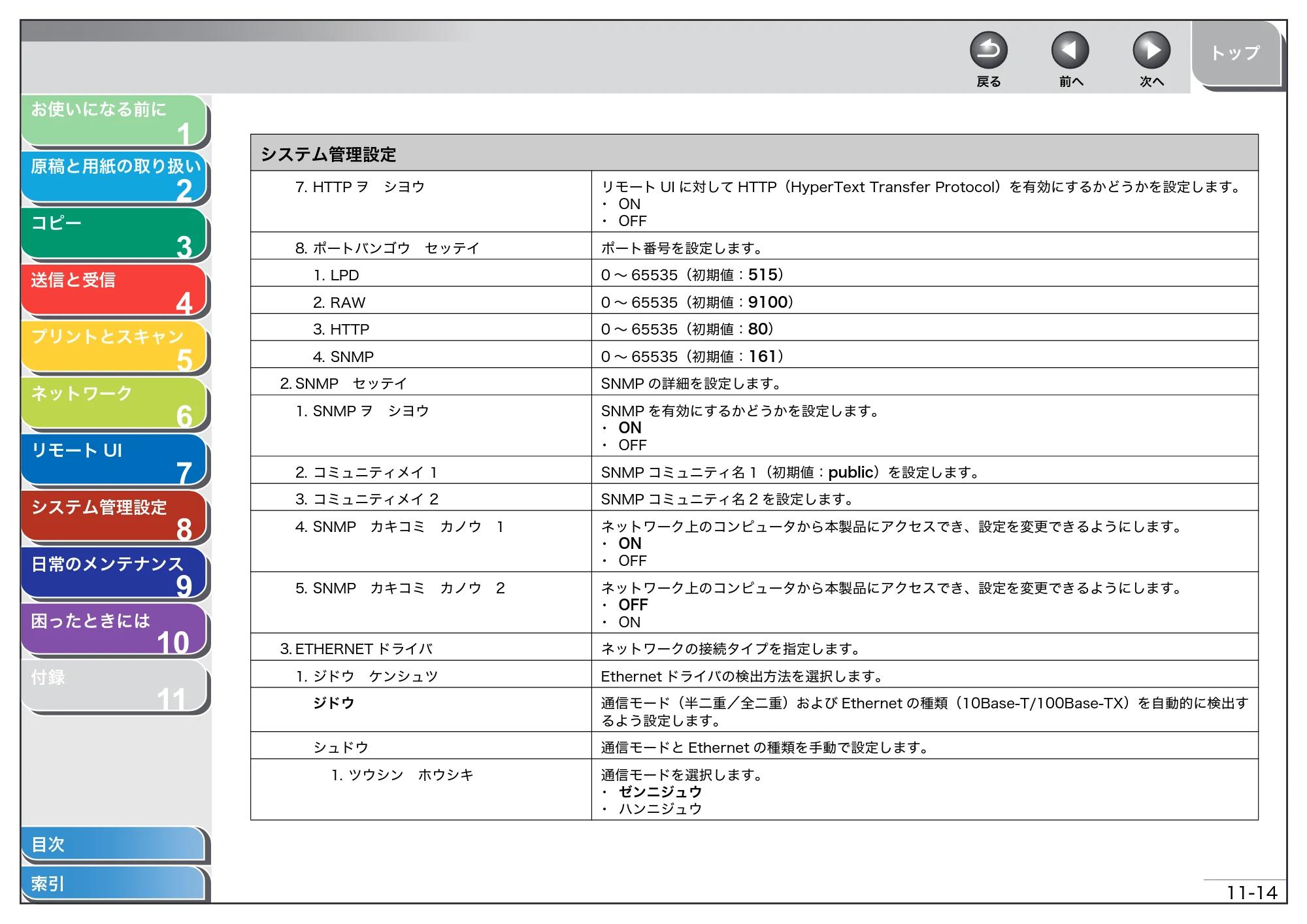Screen dimensions: 1307x924
Task: Open the 目次 (contents) button
Action: [113, 844]
